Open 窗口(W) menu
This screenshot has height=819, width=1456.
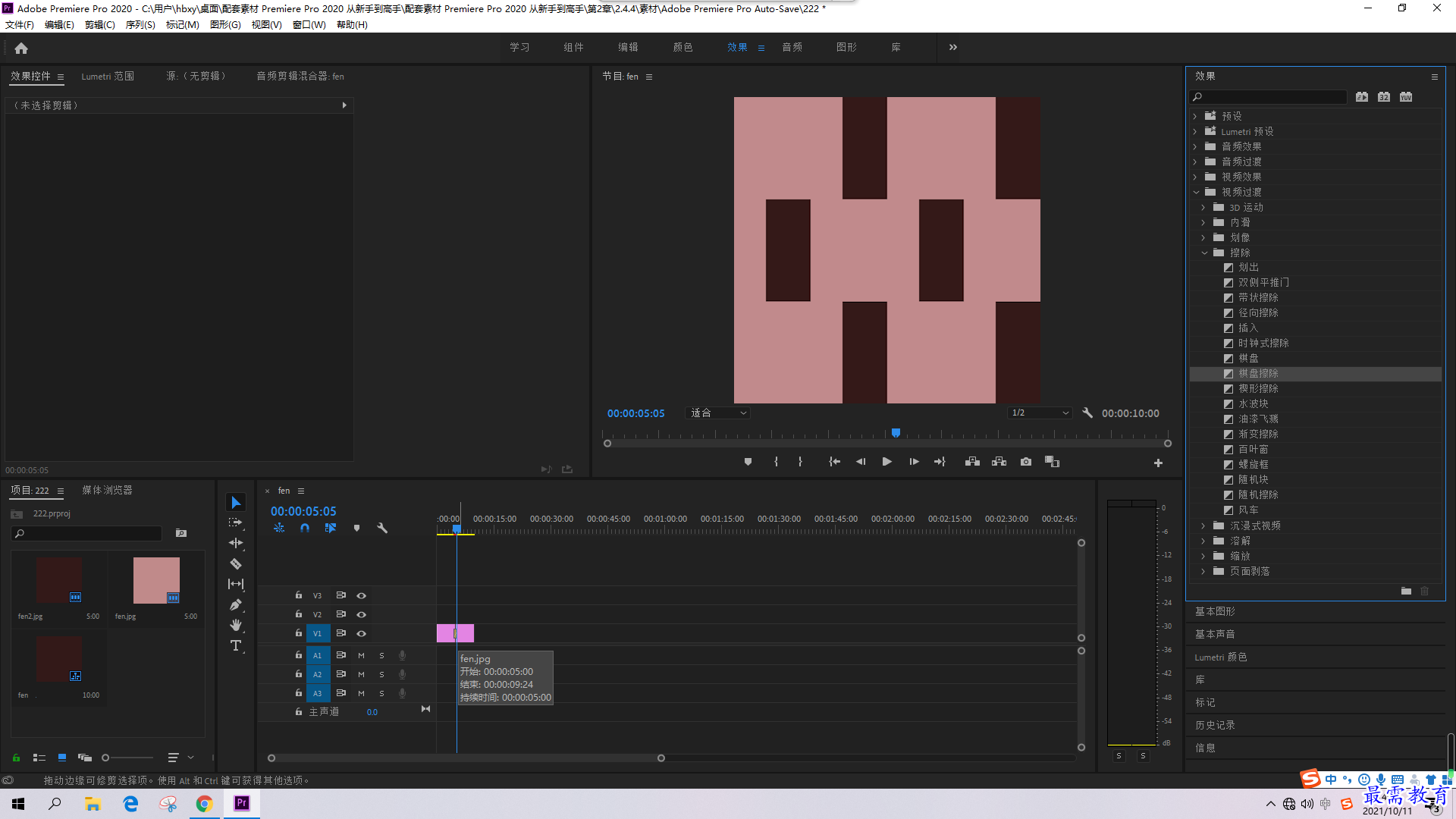[309, 24]
